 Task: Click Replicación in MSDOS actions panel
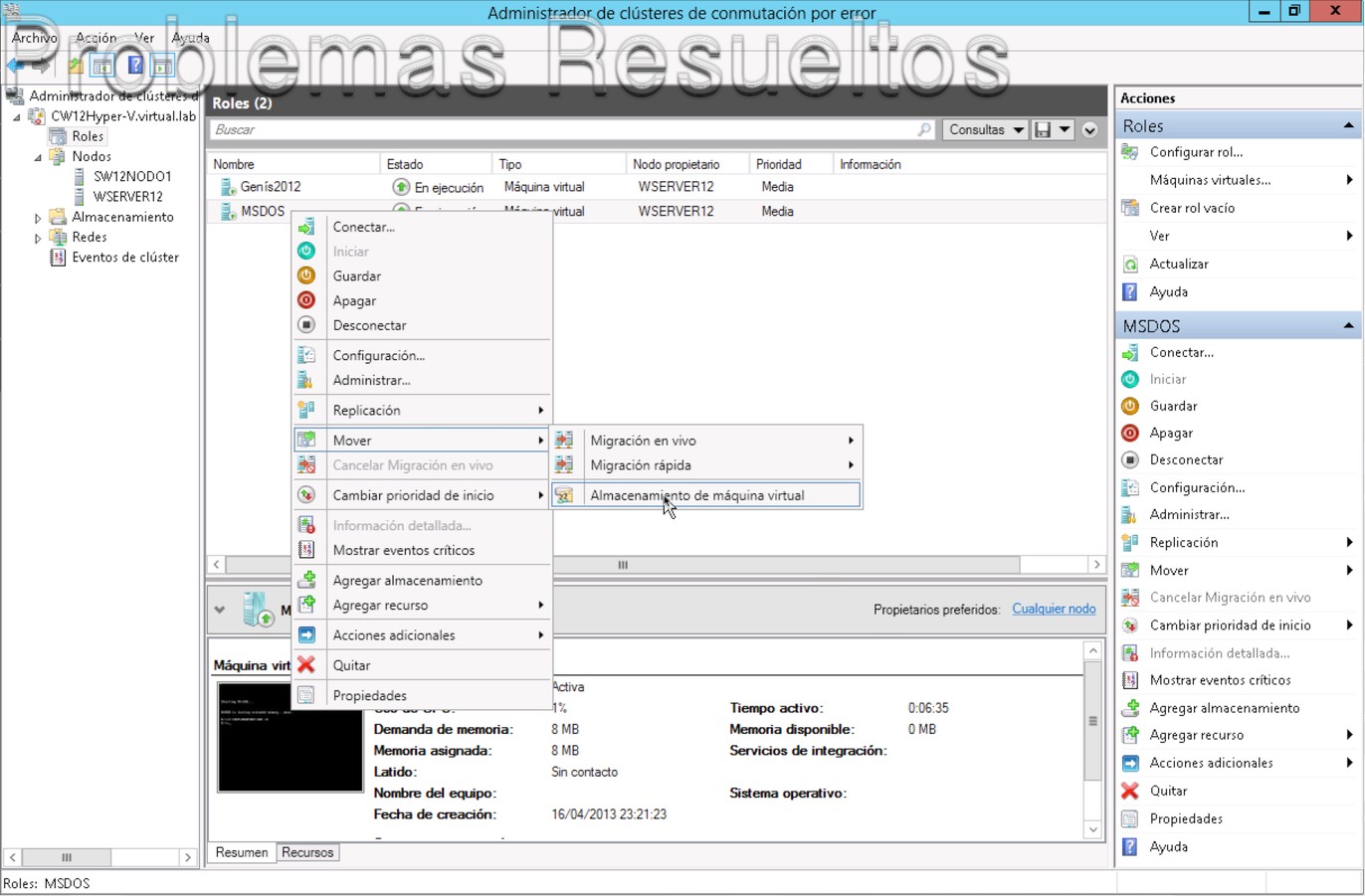tap(1184, 542)
